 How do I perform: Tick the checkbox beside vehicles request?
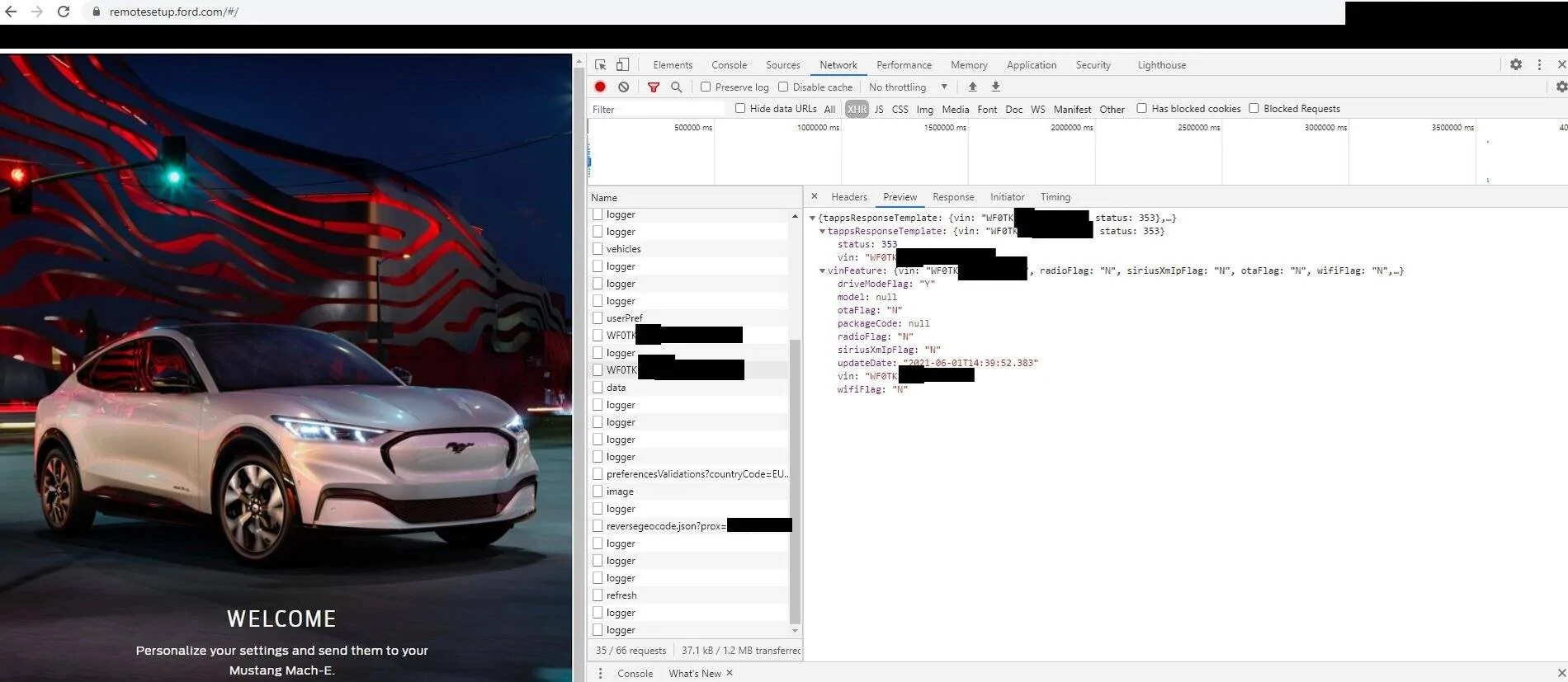click(x=597, y=248)
